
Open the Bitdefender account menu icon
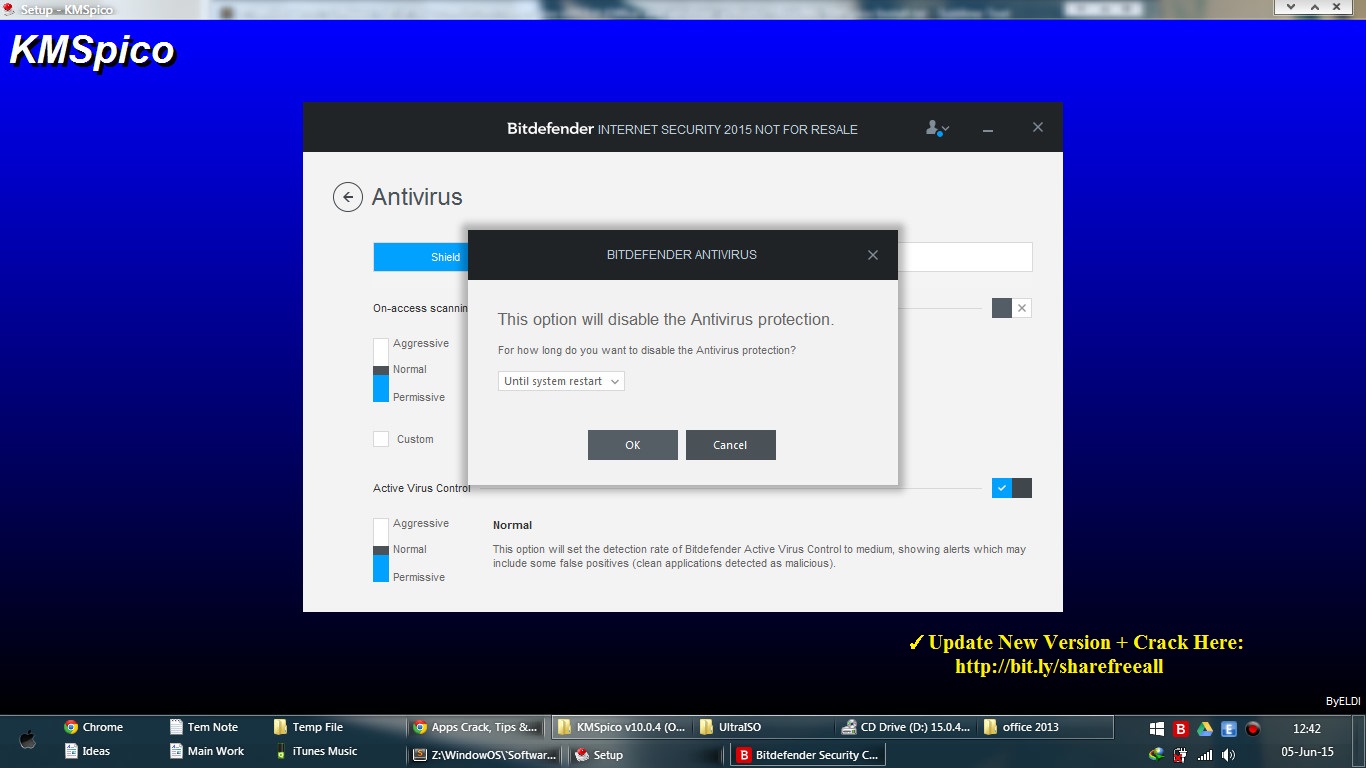click(x=937, y=128)
